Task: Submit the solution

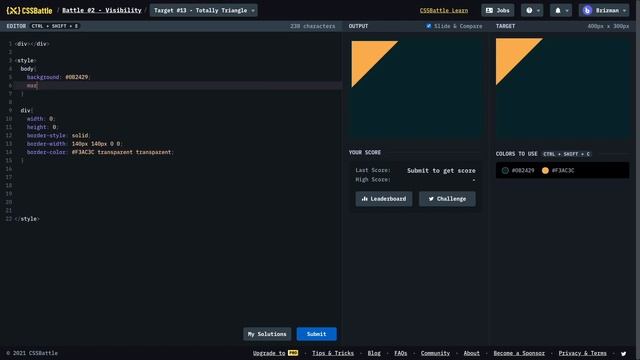Action: pos(316,334)
